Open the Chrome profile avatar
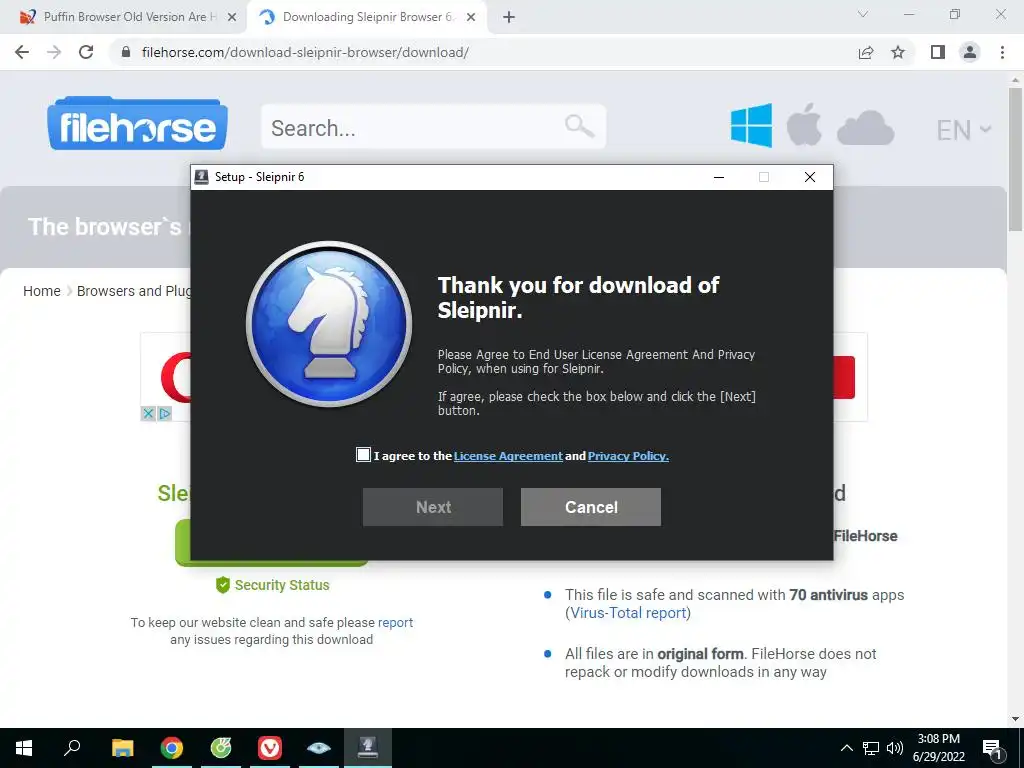The height and width of the screenshot is (768, 1024). (x=970, y=52)
